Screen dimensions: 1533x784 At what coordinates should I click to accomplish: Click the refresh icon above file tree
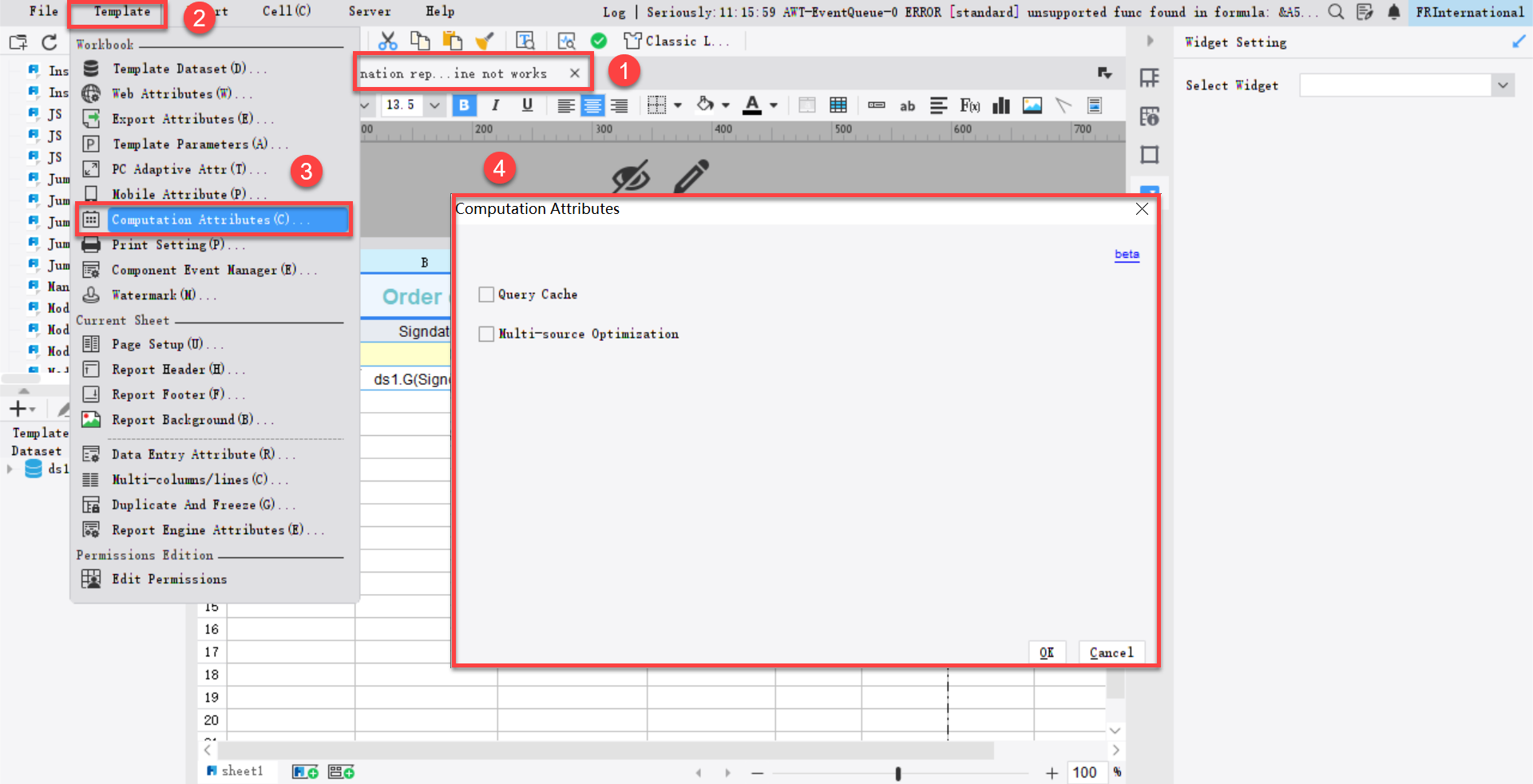point(50,42)
